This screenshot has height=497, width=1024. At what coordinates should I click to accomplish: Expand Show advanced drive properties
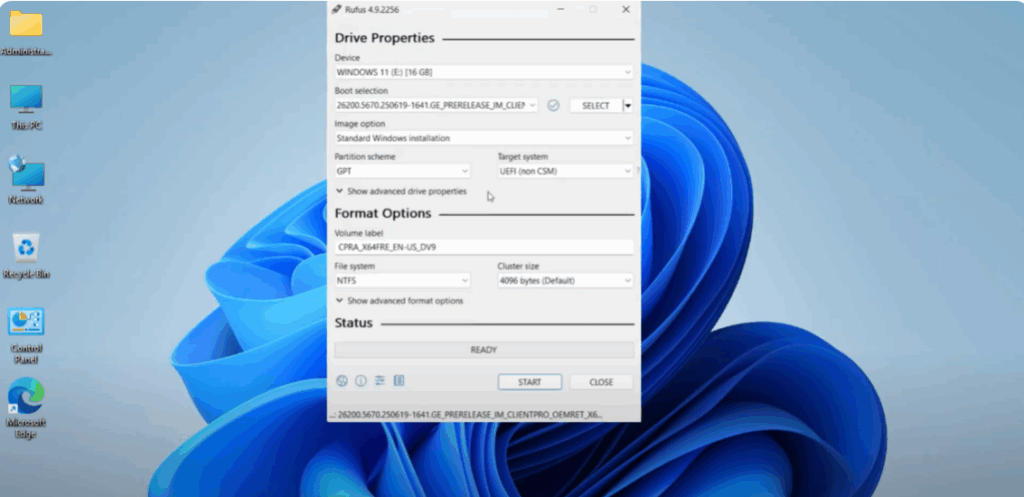(x=402, y=191)
